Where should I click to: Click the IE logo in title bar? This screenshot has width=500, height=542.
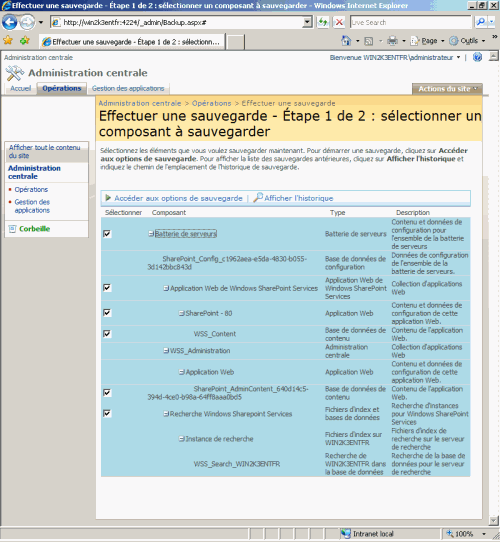[6, 5]
